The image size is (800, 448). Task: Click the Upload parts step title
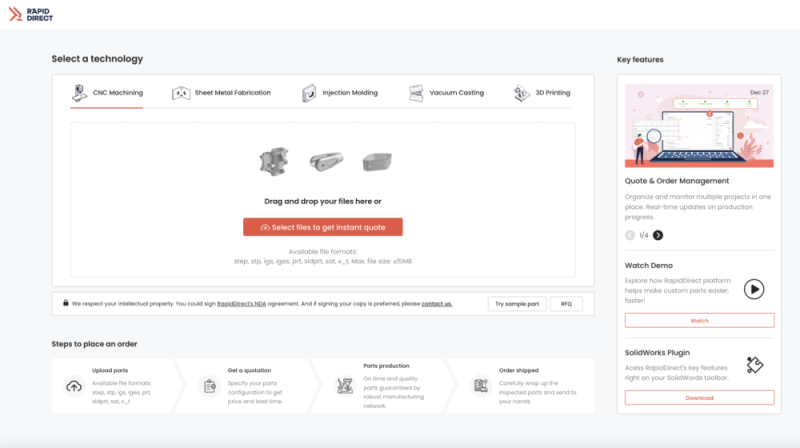110,370
